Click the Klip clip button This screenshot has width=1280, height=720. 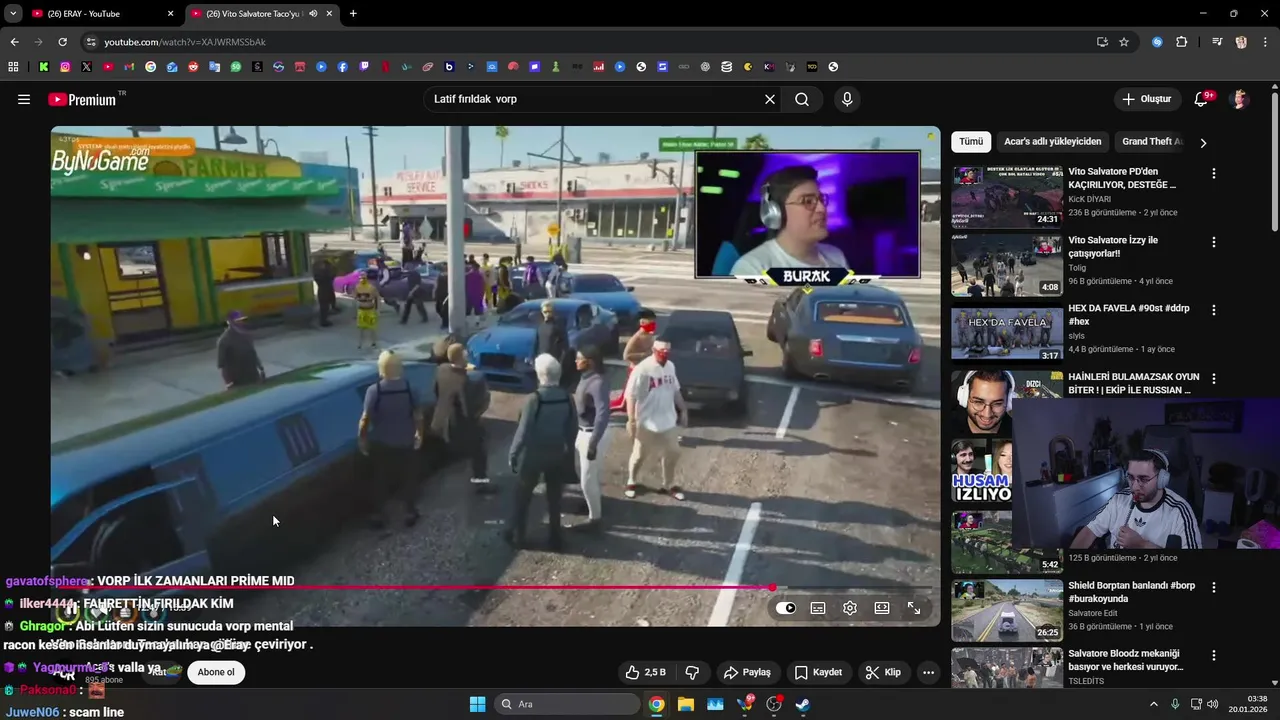pyautogui.click(x=883, y=672)
